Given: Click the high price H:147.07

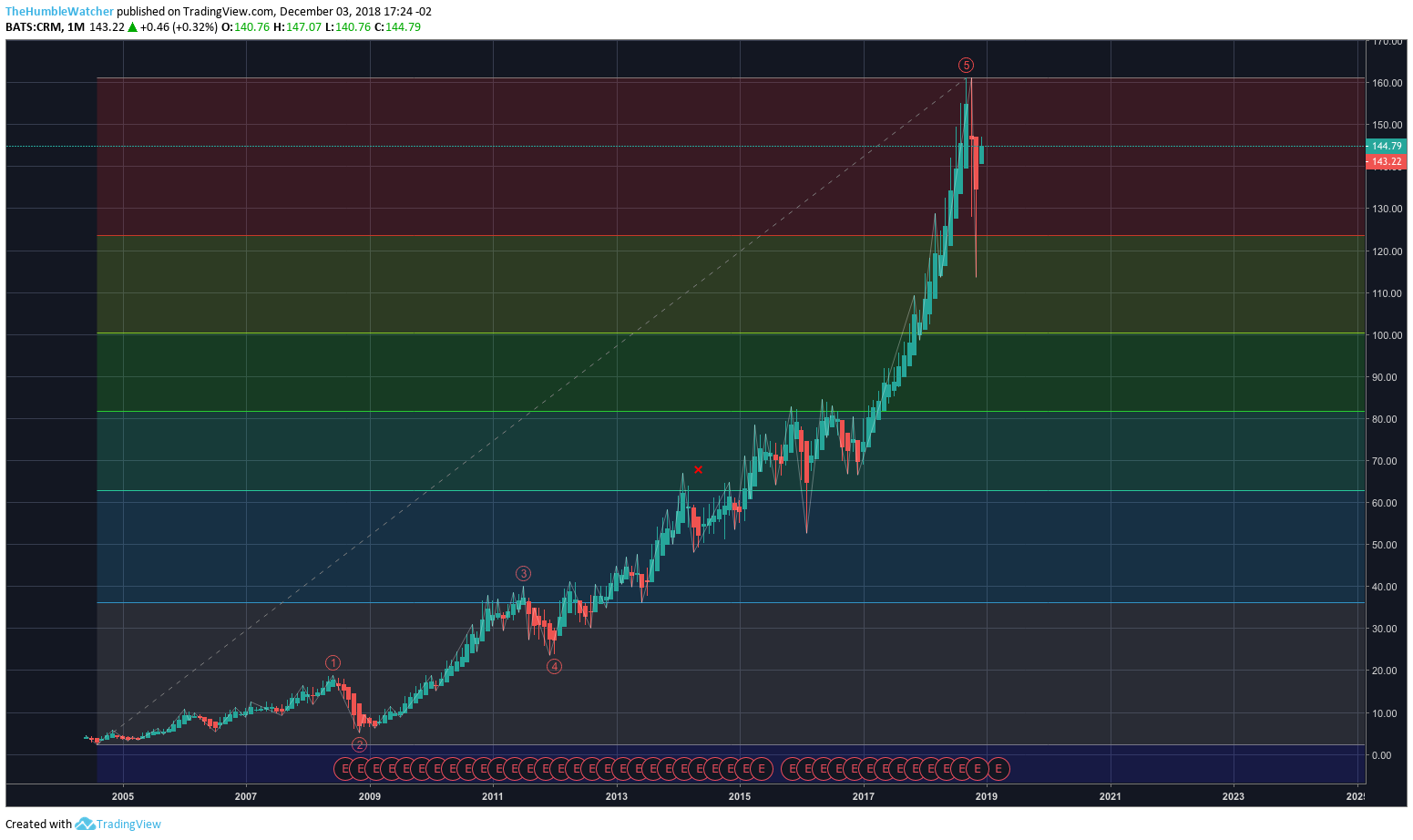Looking at the screenshot, I should (x=298, y=27).
